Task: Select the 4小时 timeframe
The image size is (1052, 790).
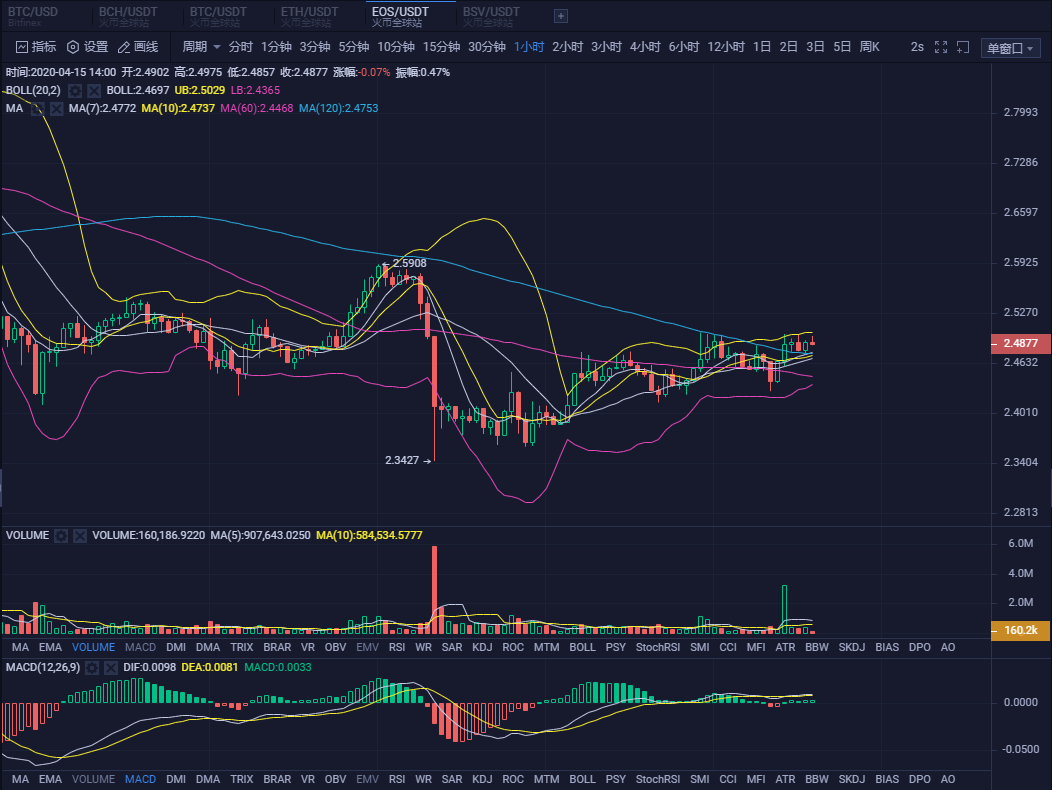Action: point(645,47)
